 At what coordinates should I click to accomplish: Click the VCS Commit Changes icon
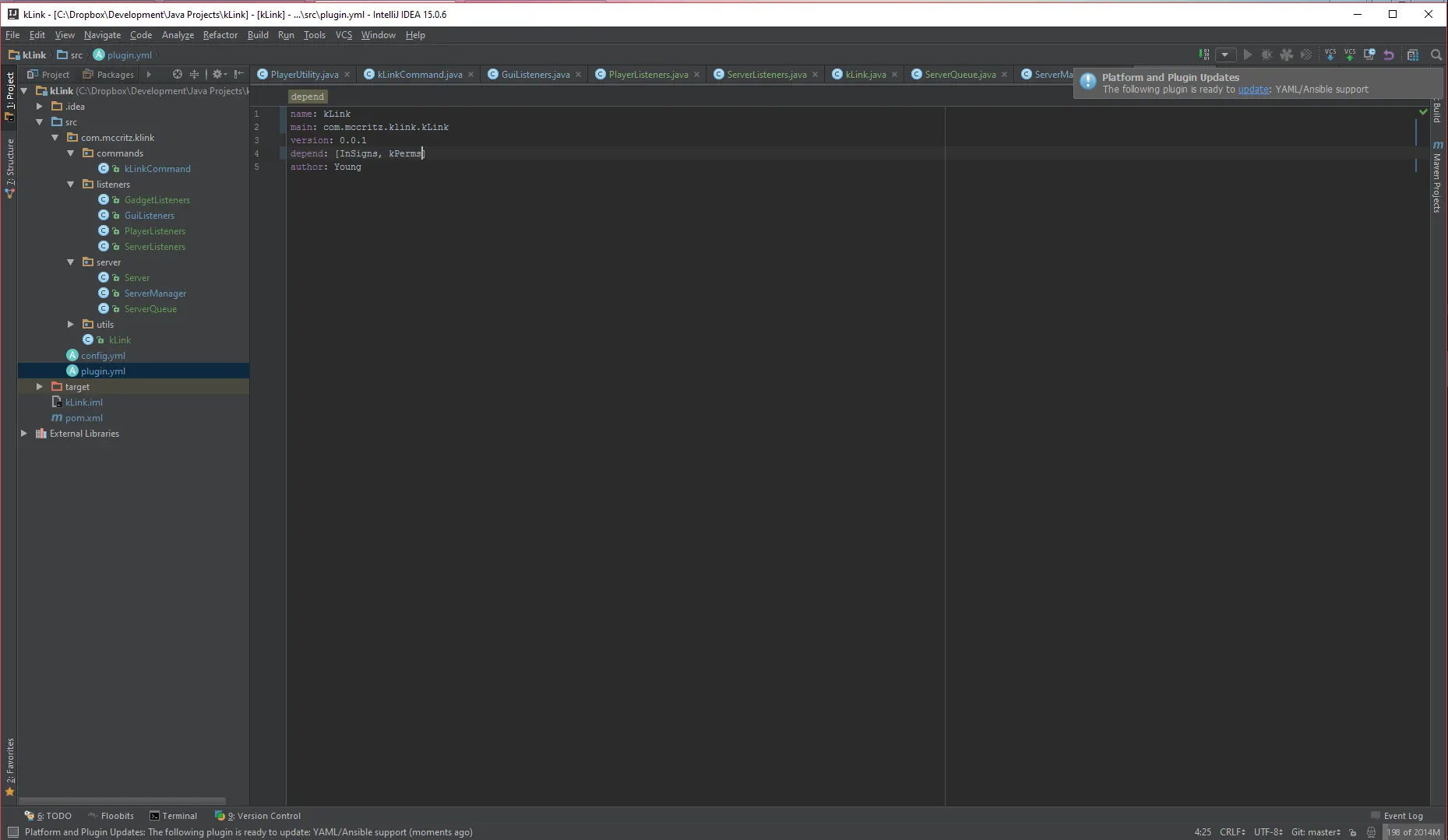point(1350,54)
